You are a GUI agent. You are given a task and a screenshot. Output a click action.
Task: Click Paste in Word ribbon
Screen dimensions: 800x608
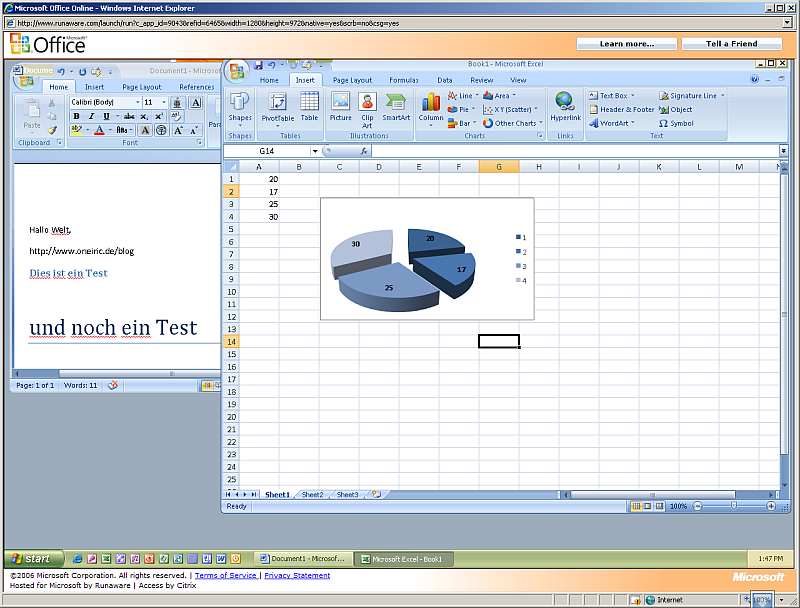pyautogui.click(x=32, y=115)
